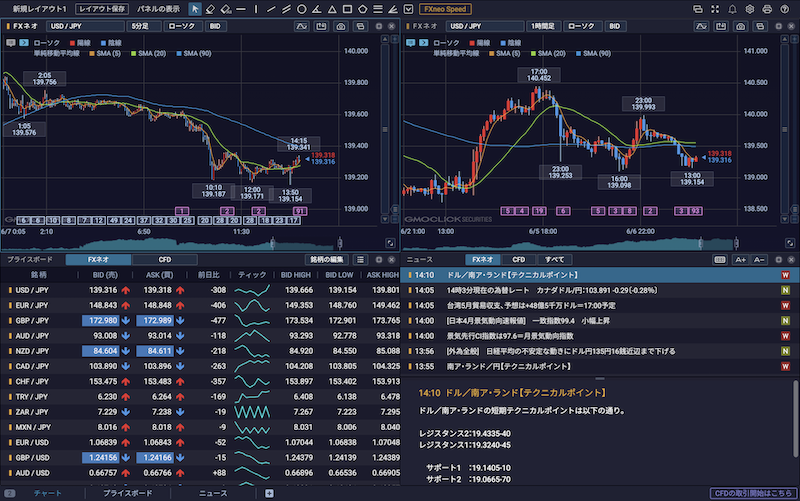Open USD/JPY pair dropdown in right chart
Screen dimensions: 800x501
[x=485, y=26]
